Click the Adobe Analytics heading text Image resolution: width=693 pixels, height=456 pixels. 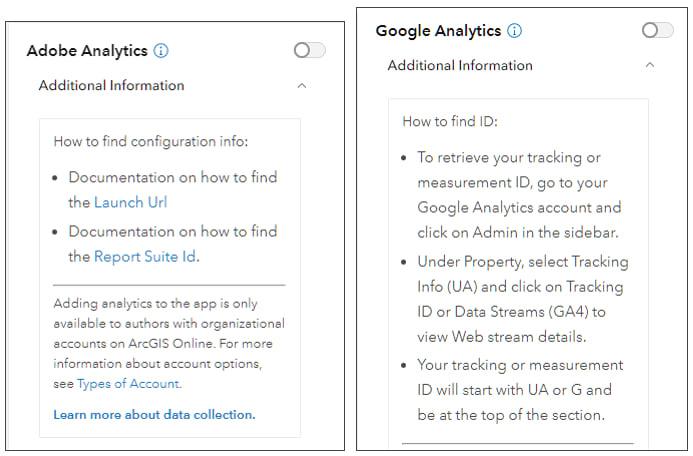coord(87,51)
